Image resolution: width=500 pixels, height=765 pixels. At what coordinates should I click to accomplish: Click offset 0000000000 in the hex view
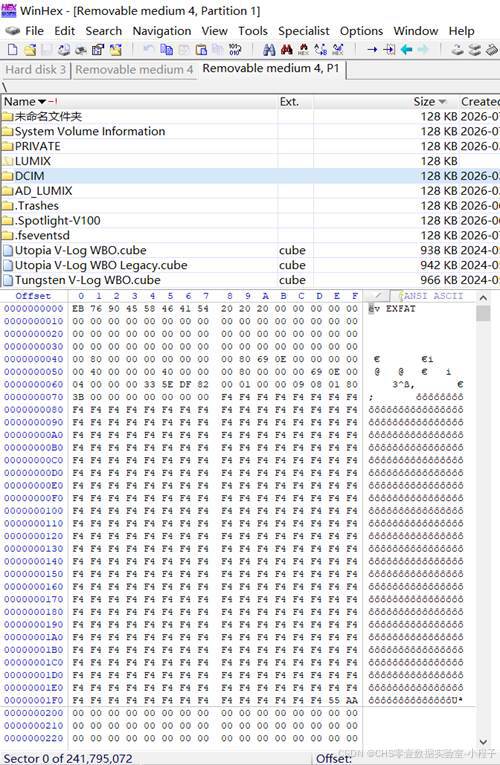[x=34, y=309]
